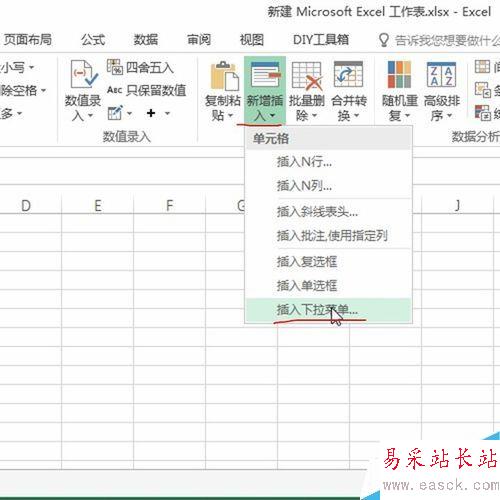Image resolution: width=500 pixels, height=500 pixels.
Task: Select 插入复选框 menu item
Action: [x=328, y=262]
